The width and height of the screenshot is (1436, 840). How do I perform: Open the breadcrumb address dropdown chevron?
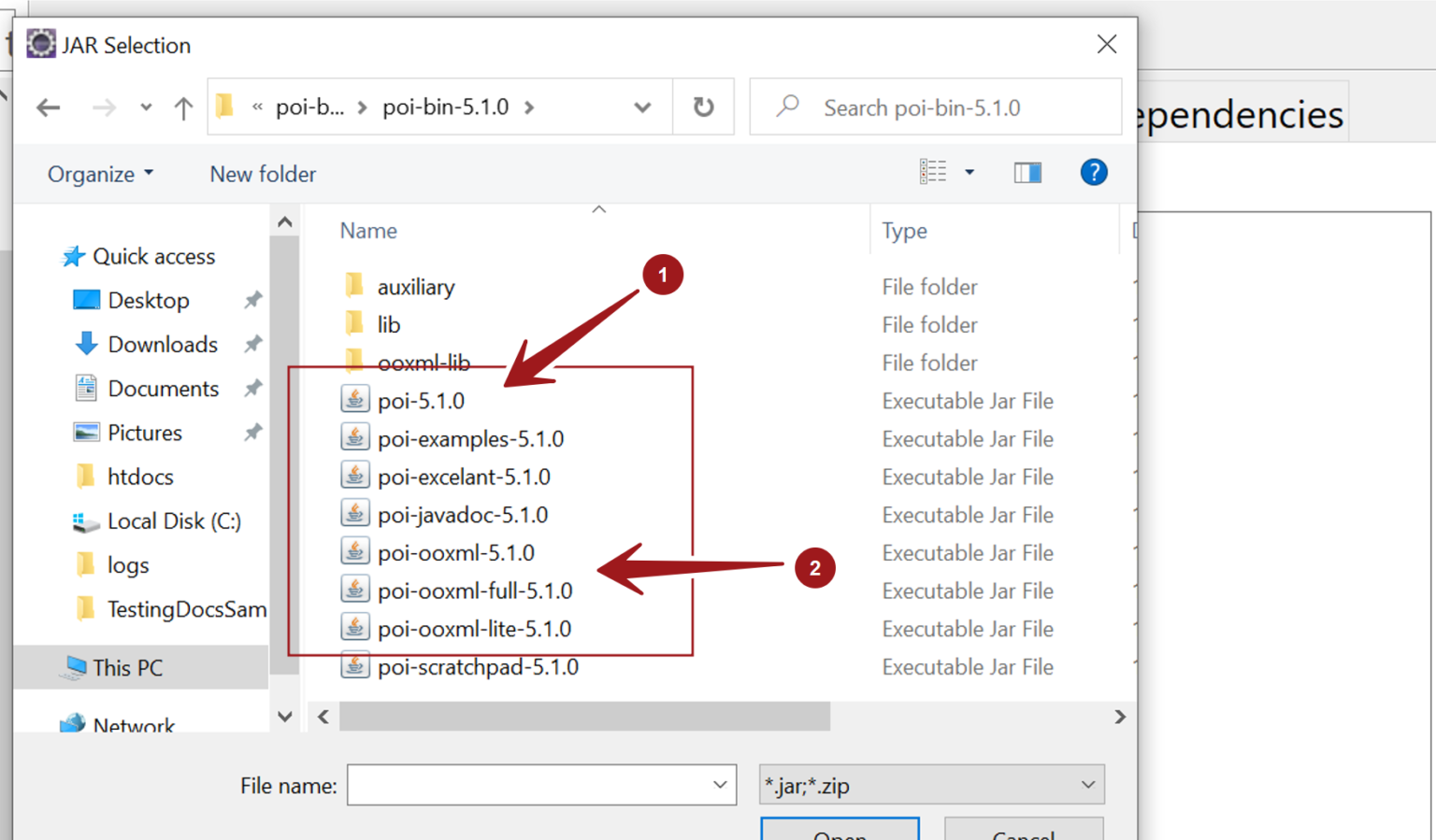[x=642, y=107]
